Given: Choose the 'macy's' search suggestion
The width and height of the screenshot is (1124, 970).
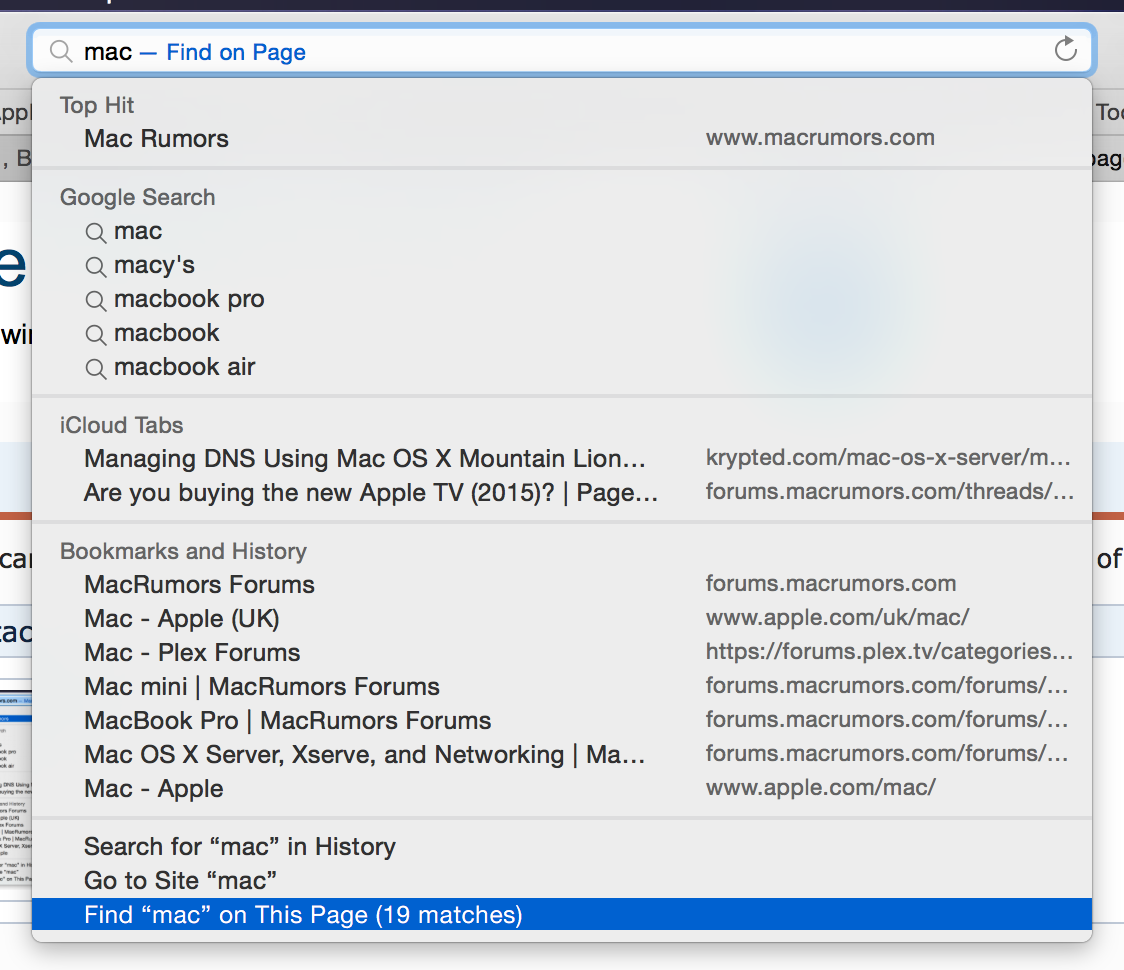Looking at the screenshot, I should (561, 265).
